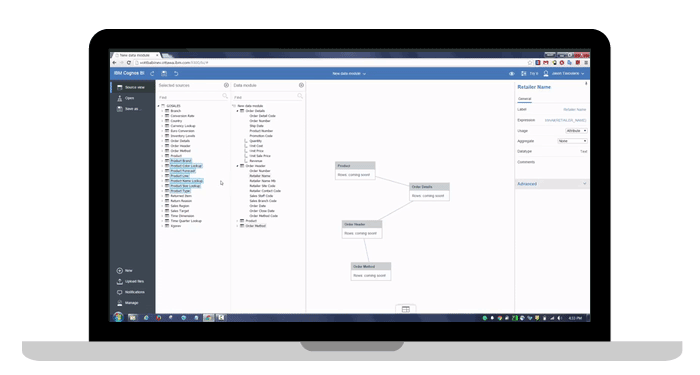Screen dimensions: 700x375
Task: Click the Expression value link
Action: tap(565, 120)
